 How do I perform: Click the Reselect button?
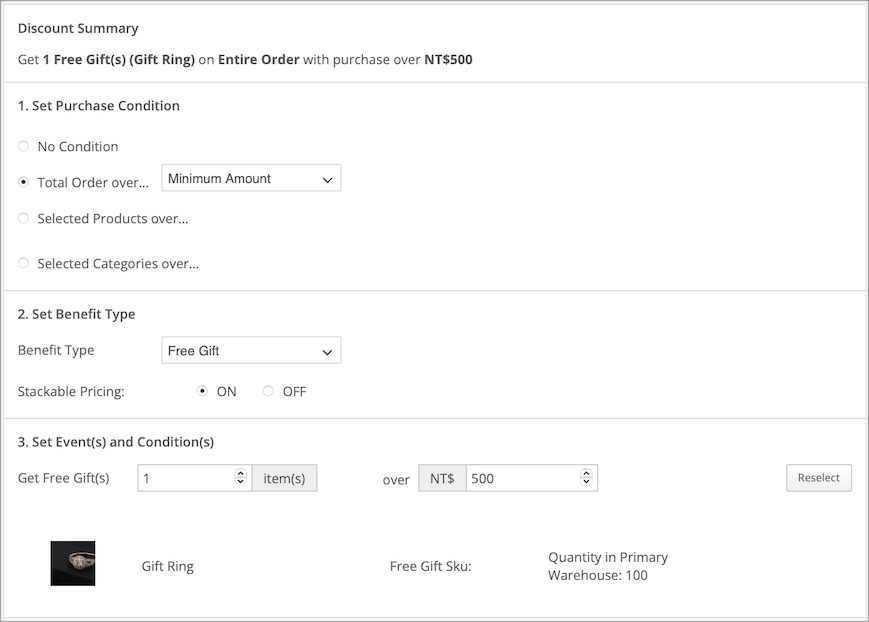(819, 478)
